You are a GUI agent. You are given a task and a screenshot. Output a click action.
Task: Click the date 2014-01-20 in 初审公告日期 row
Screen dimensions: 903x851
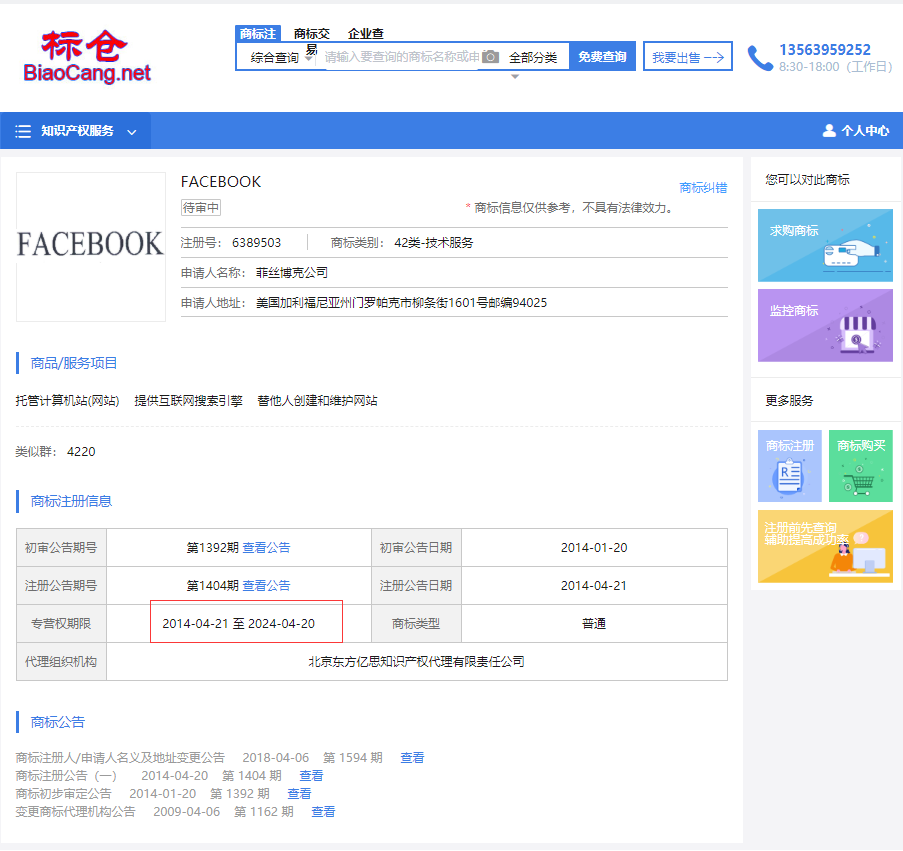[594, 548]
